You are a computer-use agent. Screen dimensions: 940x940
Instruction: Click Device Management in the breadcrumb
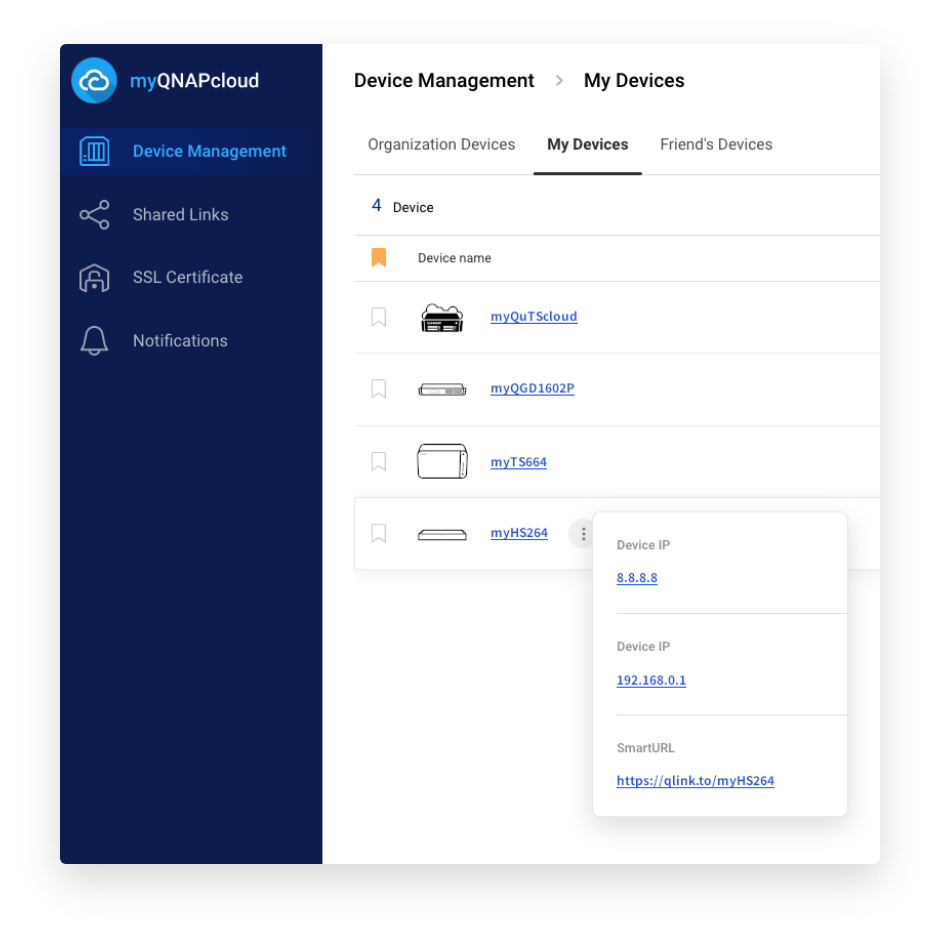[x=444, y=81]
